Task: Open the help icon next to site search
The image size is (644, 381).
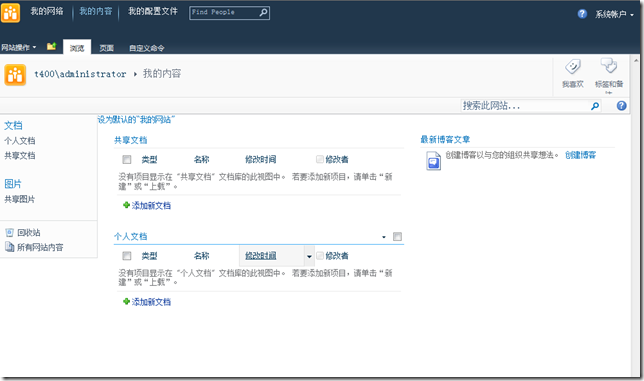Action: pos(621,106)
